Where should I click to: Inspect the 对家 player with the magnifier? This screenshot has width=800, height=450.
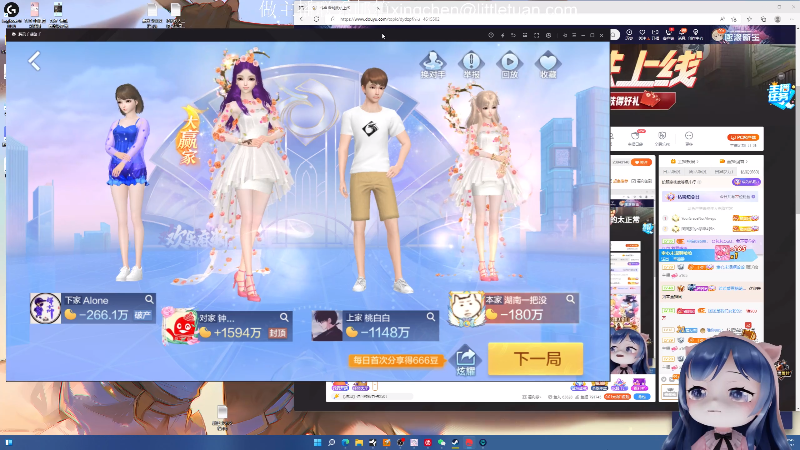284,317
